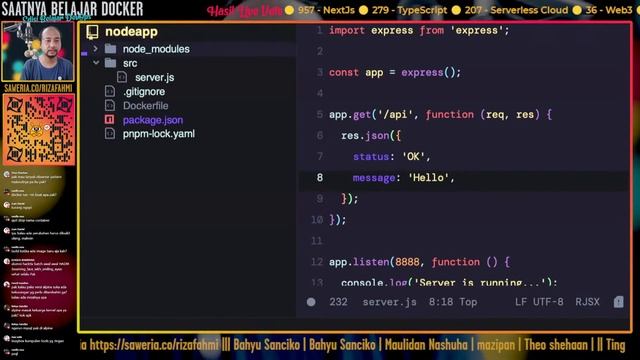Click the modeline icon right of RJSX
The height and width of the screenshot is (360, 640).
[x=618, y=302]
